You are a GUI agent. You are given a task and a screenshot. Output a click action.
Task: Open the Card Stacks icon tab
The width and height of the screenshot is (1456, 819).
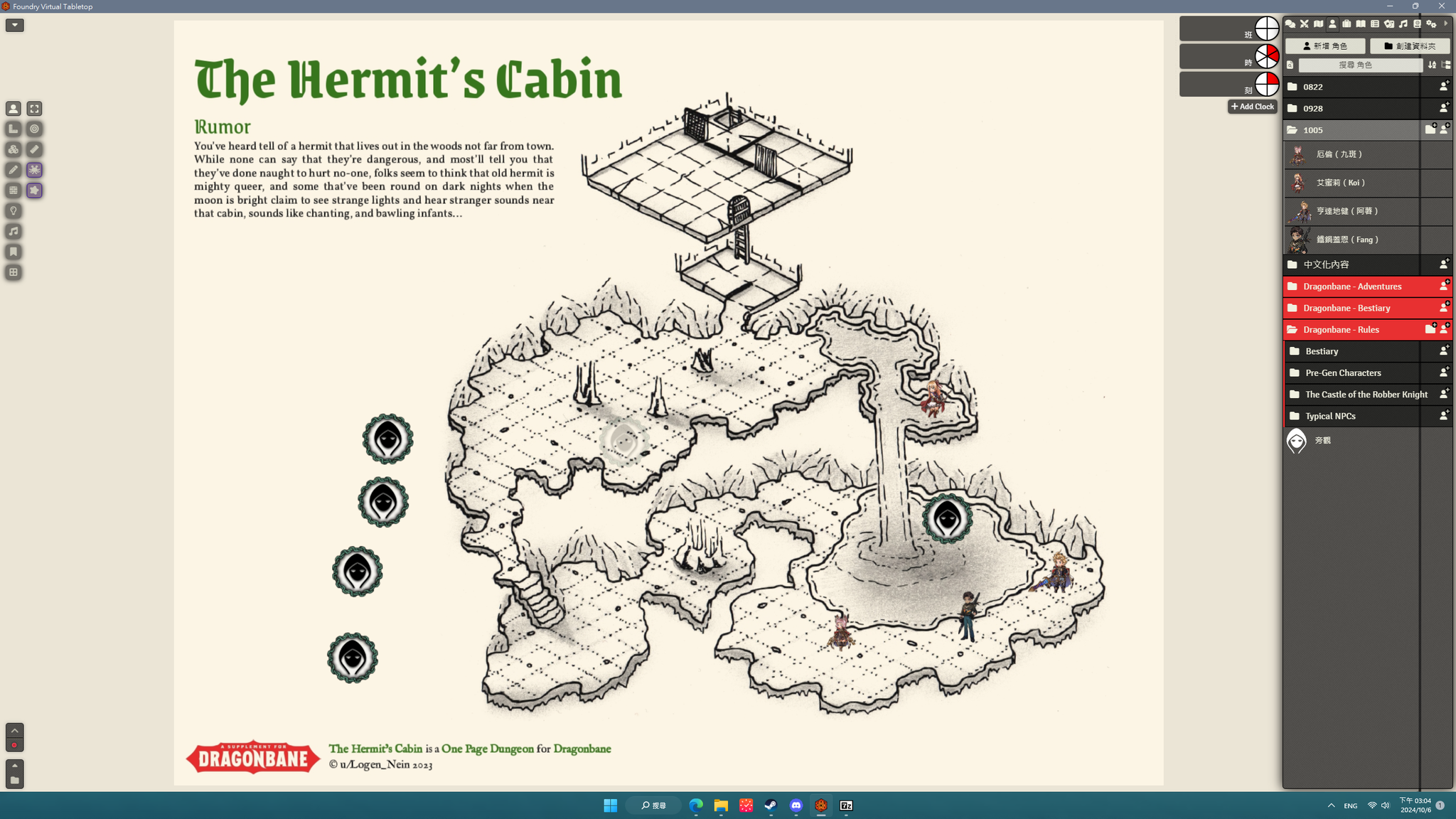click(x=1389, y=24)
